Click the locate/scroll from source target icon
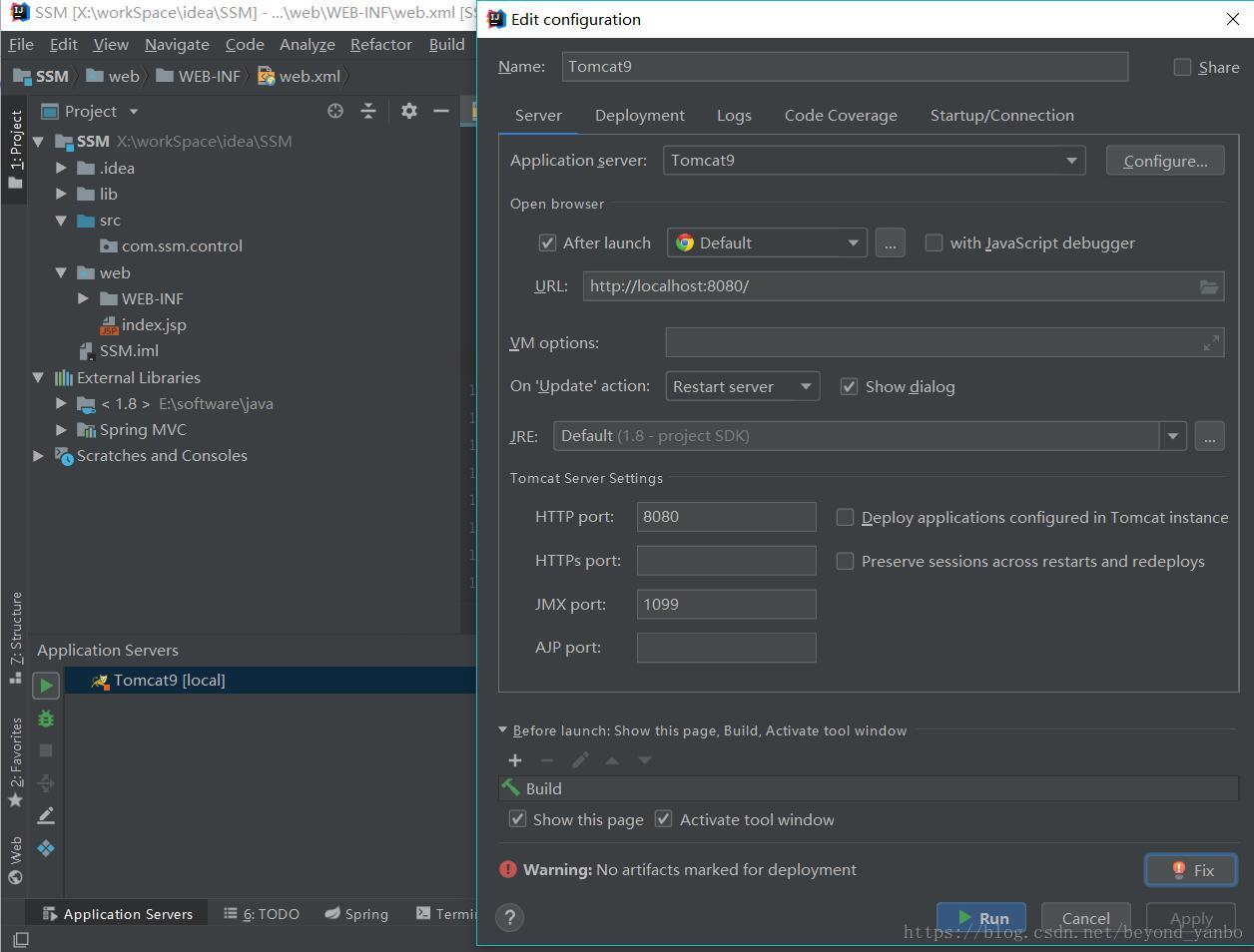This screenshot has width=1254, height=952. tap(335, 111)
